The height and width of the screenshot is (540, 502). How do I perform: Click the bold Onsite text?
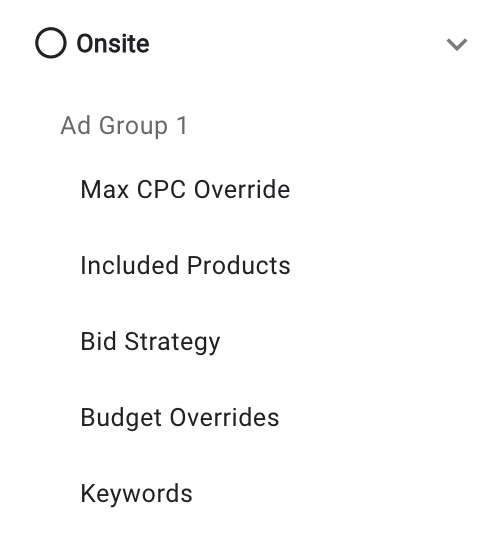coord(113,44)
